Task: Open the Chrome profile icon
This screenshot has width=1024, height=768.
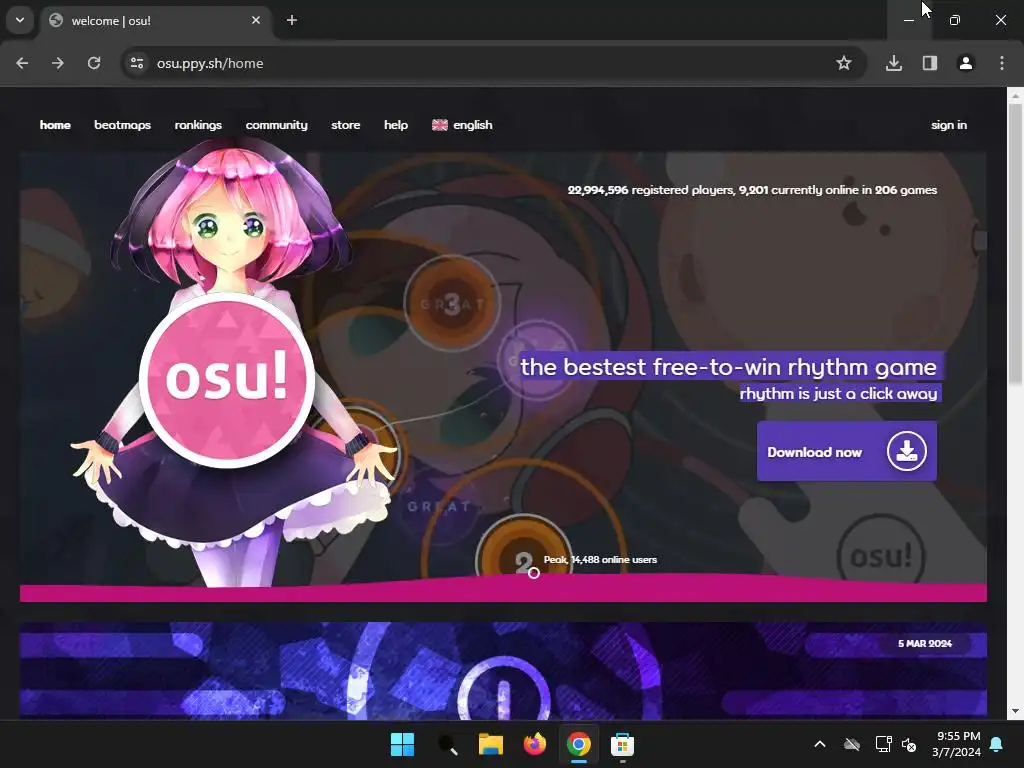Action: (x=966, y=63)
